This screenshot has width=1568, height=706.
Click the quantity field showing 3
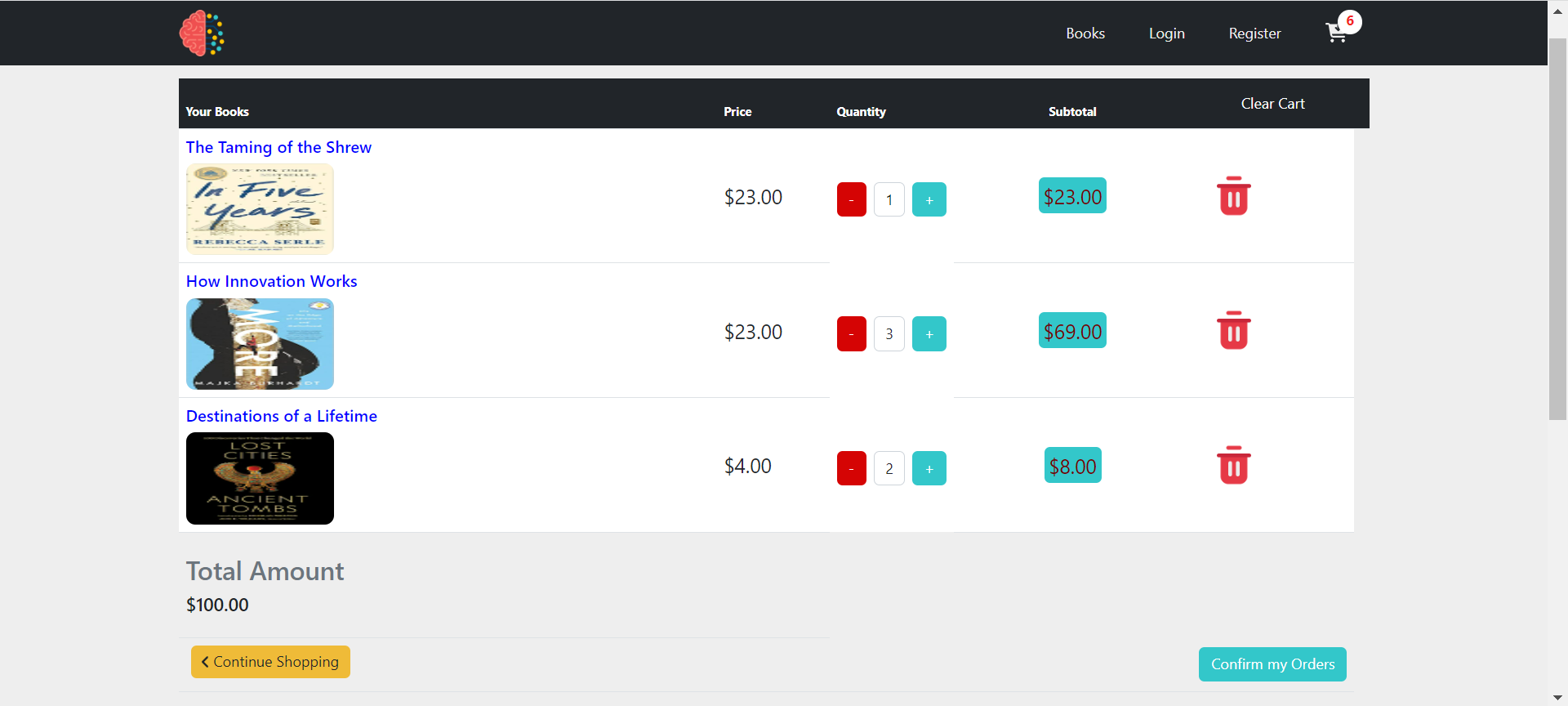coord(889,334)
